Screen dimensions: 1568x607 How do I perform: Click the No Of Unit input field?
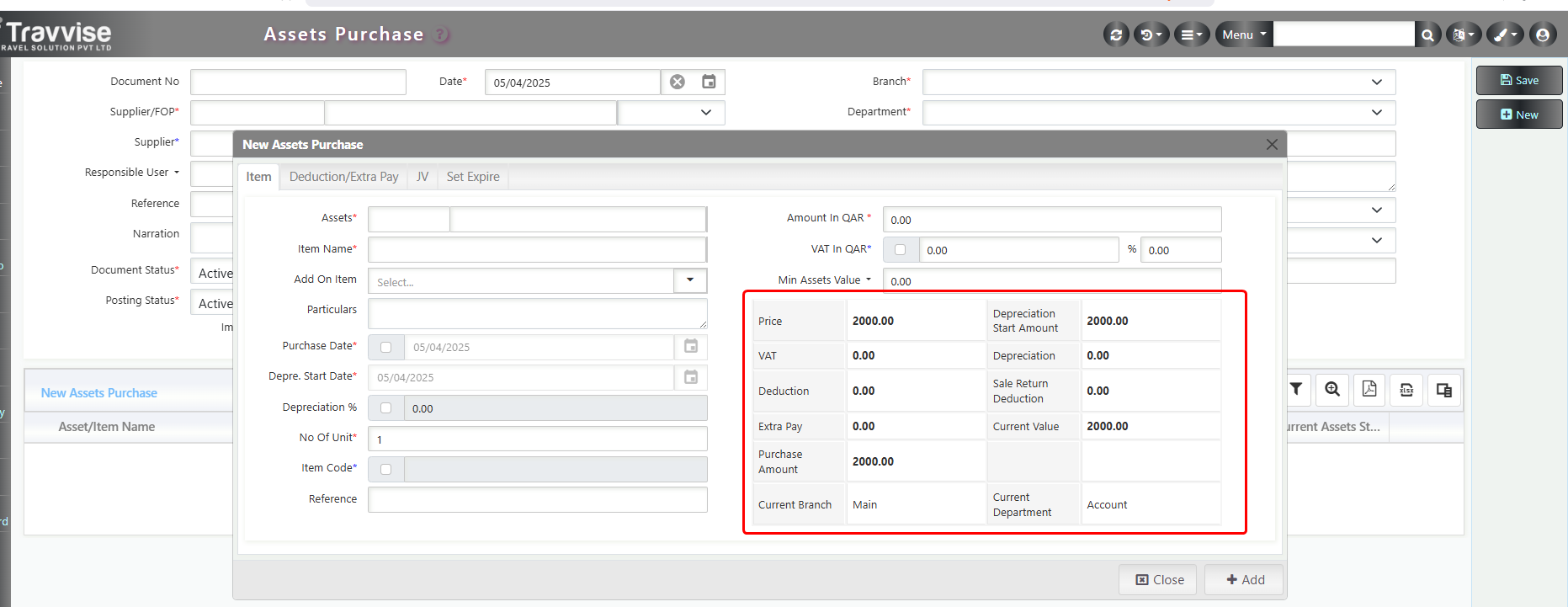(x=538, y=439)
